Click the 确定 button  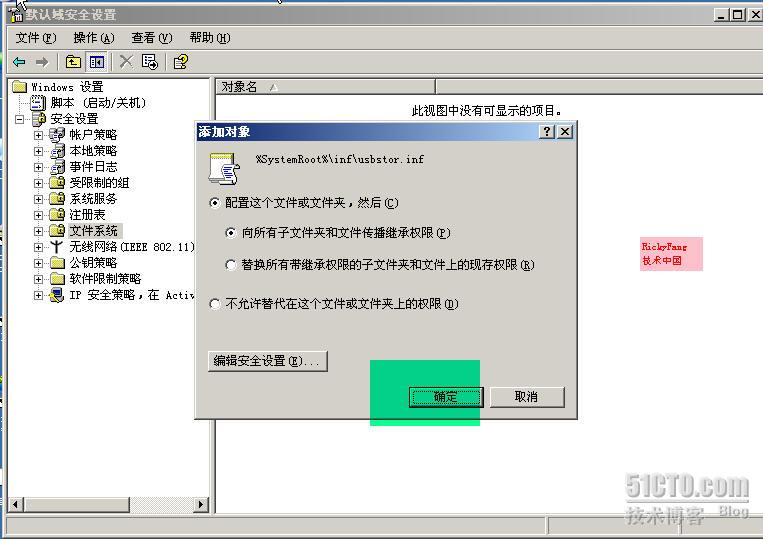[x=446, y=397]
